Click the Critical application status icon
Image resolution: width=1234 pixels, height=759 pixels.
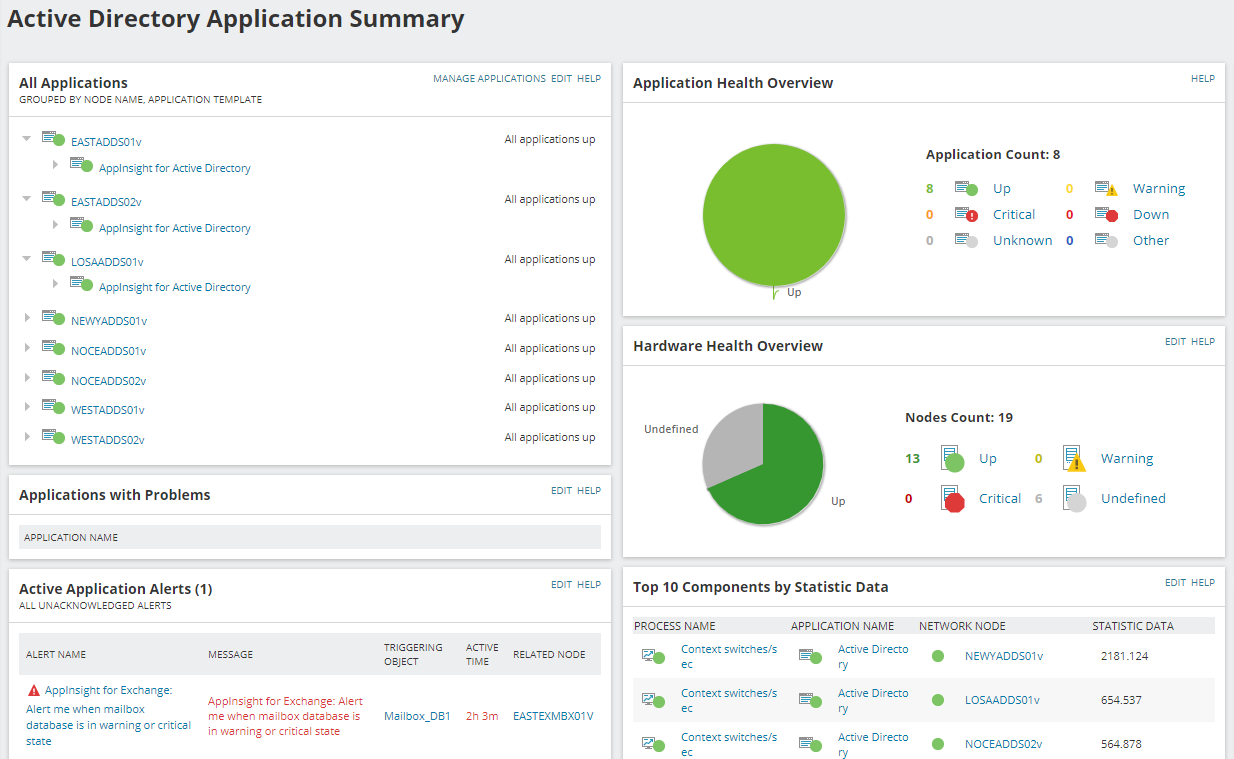click(966, 215)
